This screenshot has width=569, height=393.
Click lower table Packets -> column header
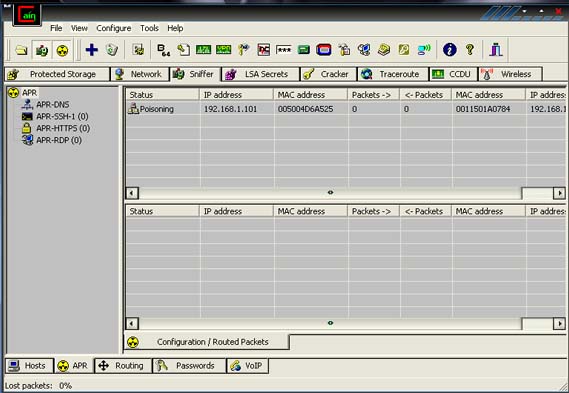(373, 211)
